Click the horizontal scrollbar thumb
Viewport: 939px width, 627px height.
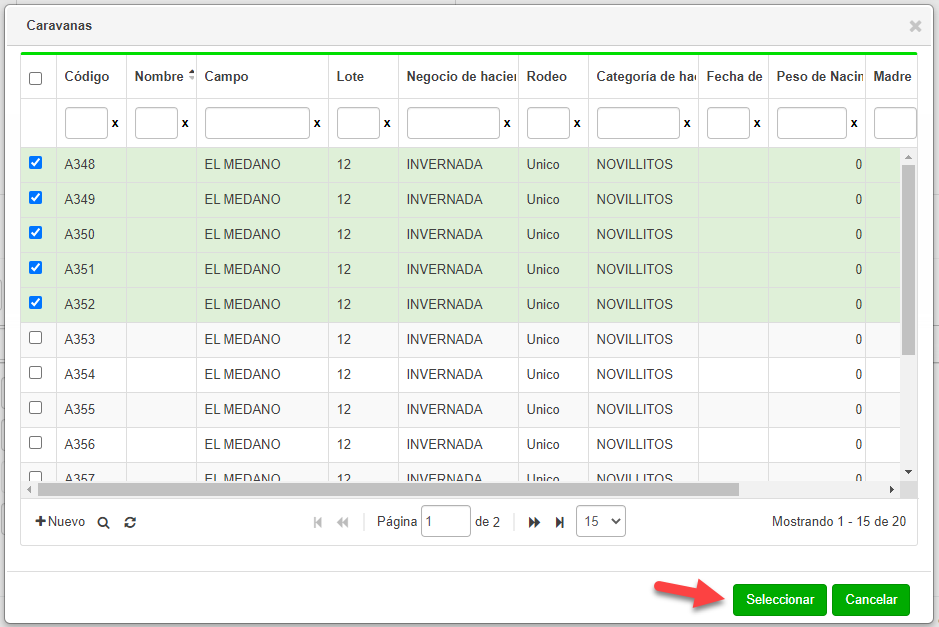[388, 490]
